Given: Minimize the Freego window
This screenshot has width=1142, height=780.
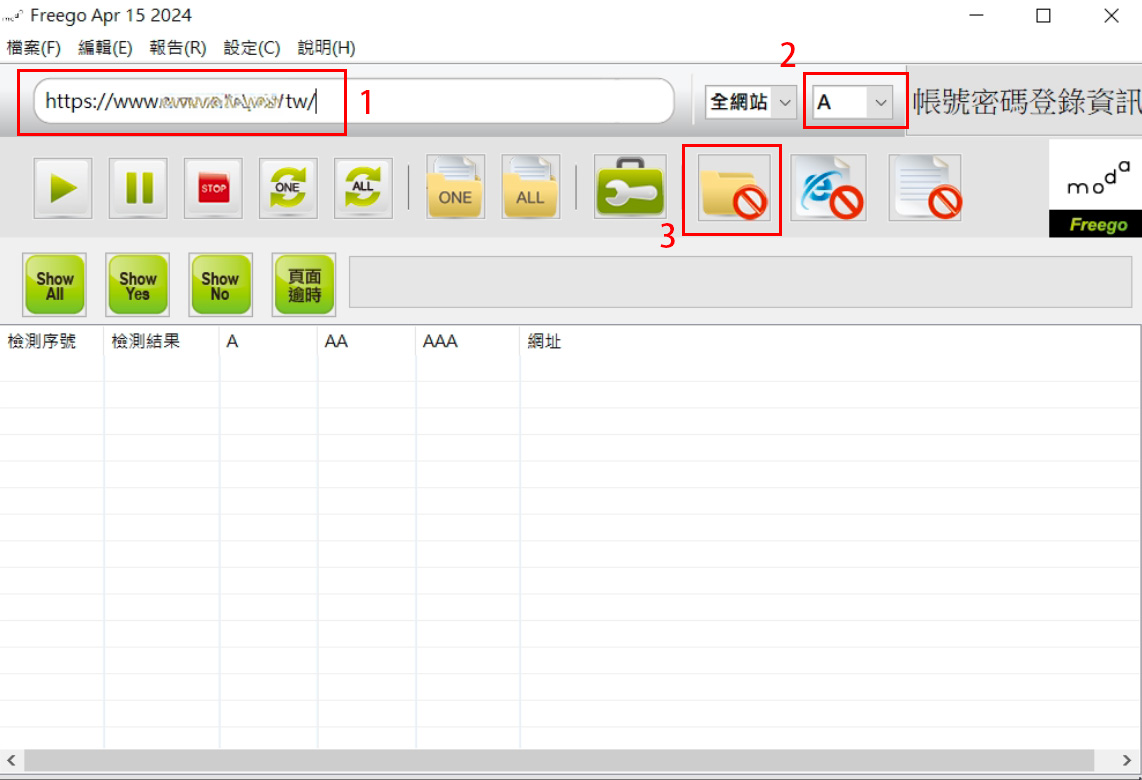Looking at the screenshot, I should pyautogui.click(x=976, y=16).
